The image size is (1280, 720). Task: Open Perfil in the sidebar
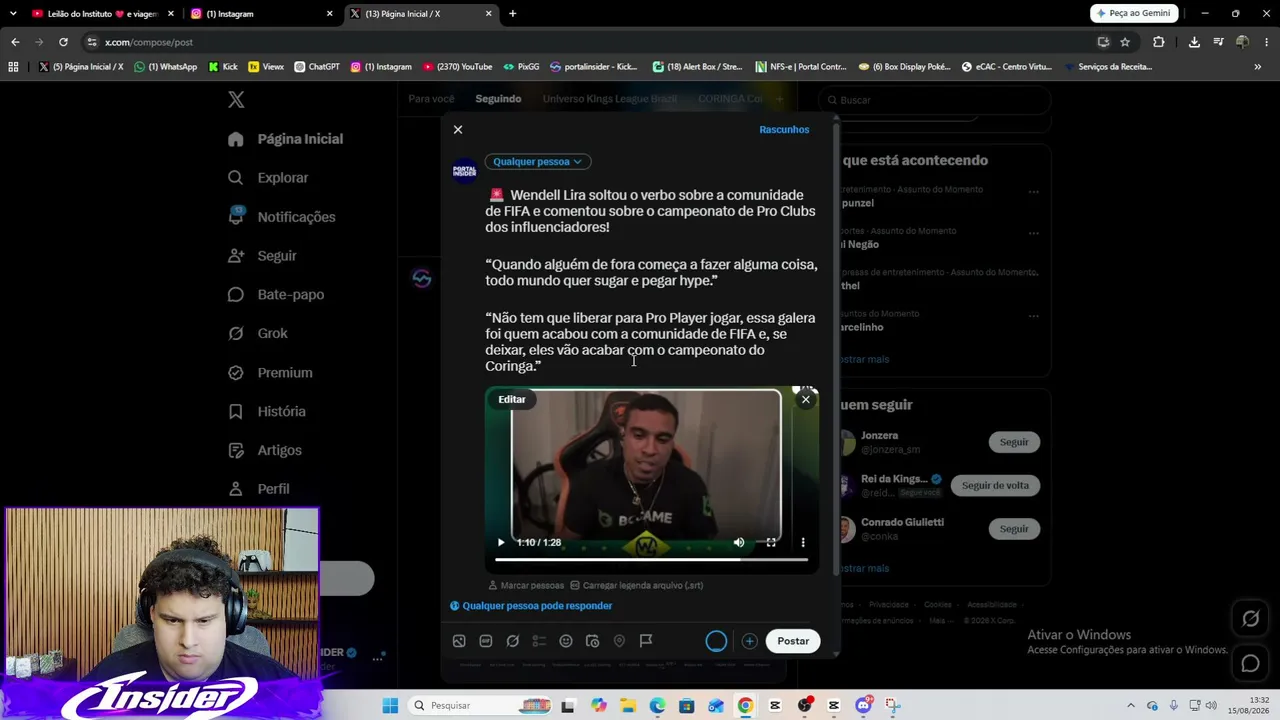click(258, 489)
